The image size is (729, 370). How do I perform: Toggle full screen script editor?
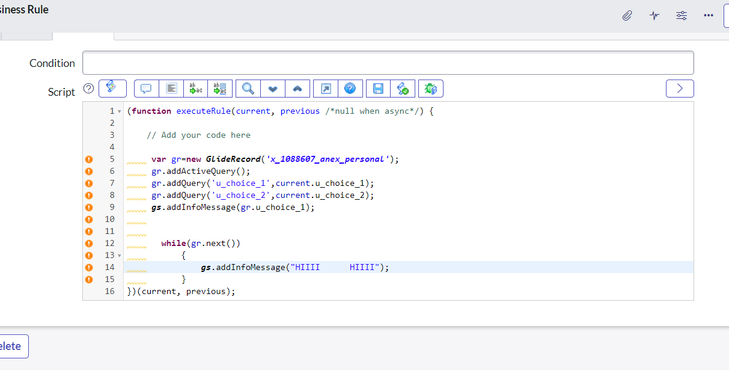325,88
